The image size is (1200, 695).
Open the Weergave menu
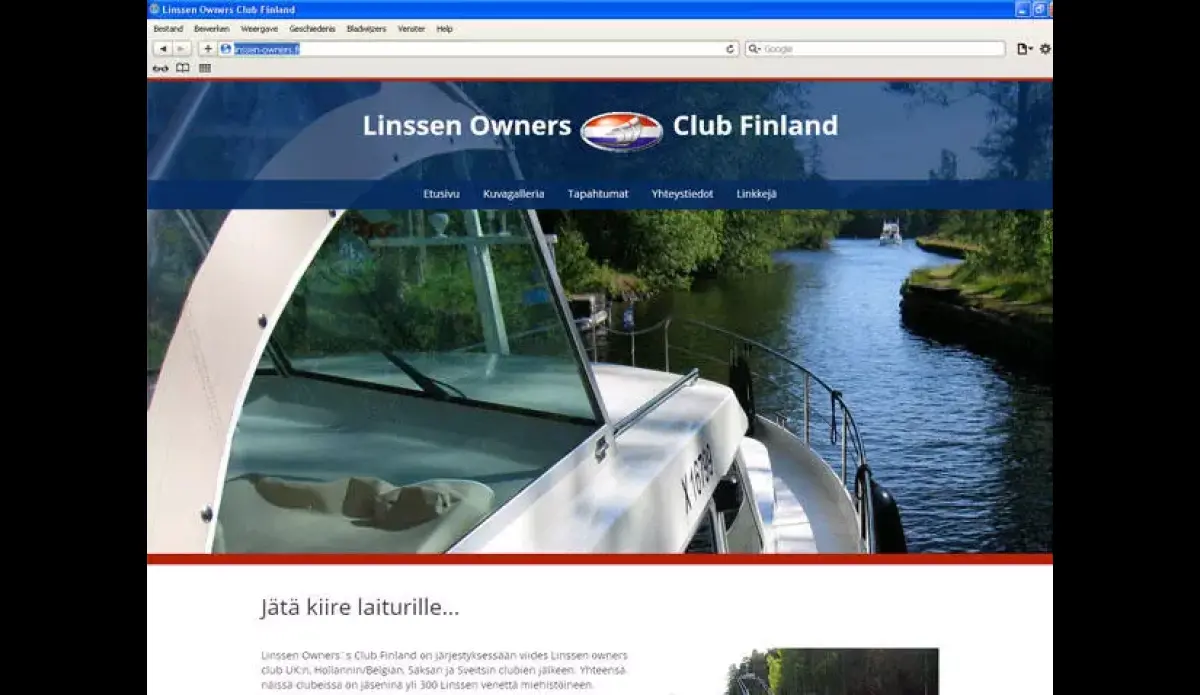point(259,29)
